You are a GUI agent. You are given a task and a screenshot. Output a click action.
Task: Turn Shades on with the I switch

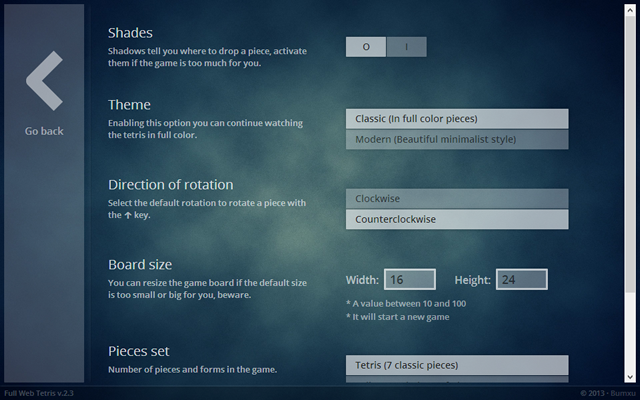[x=406, y=47]
